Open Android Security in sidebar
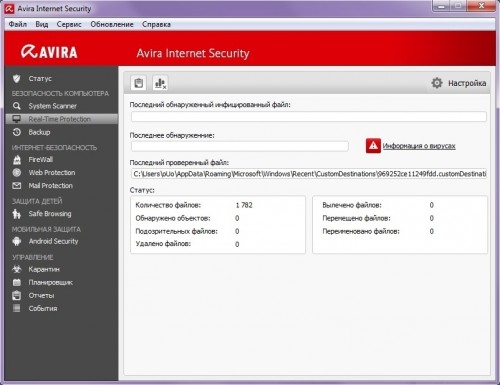The width and height of the screenshot is (500, 385). coord(53,241)
